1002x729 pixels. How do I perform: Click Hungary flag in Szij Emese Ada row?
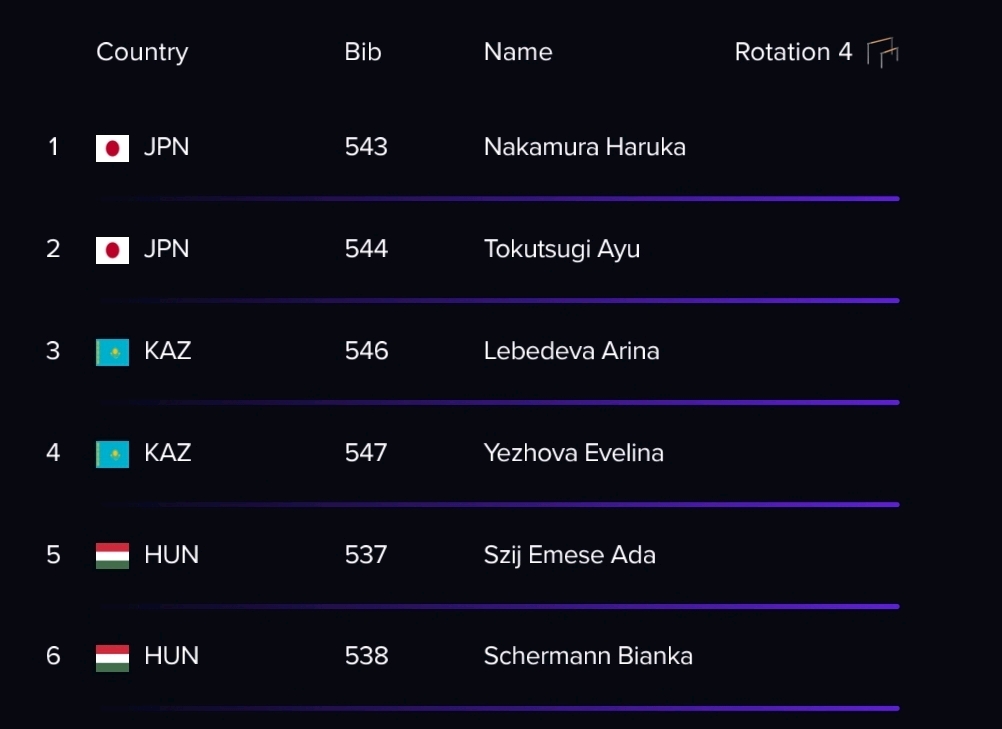(x=112, y=555)
